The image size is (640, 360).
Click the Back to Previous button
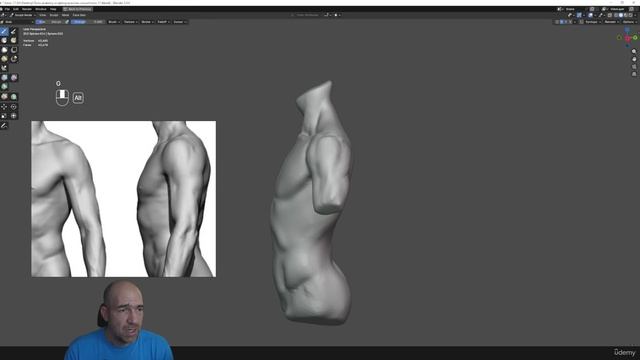[78, 9]
